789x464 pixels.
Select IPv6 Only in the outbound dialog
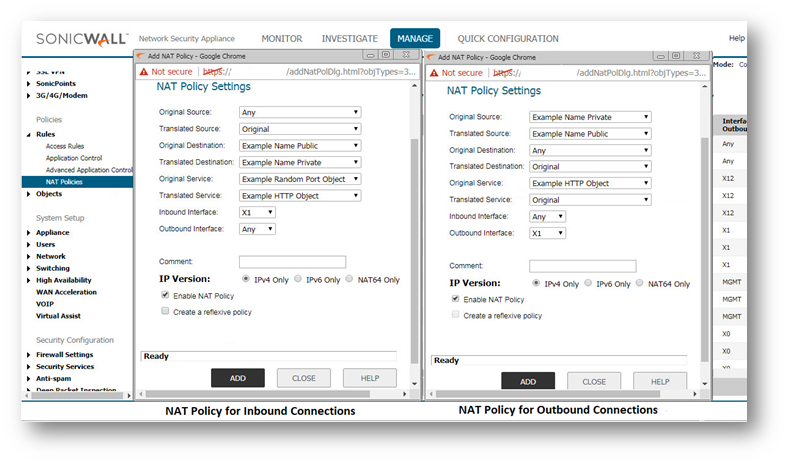(588, 283)
